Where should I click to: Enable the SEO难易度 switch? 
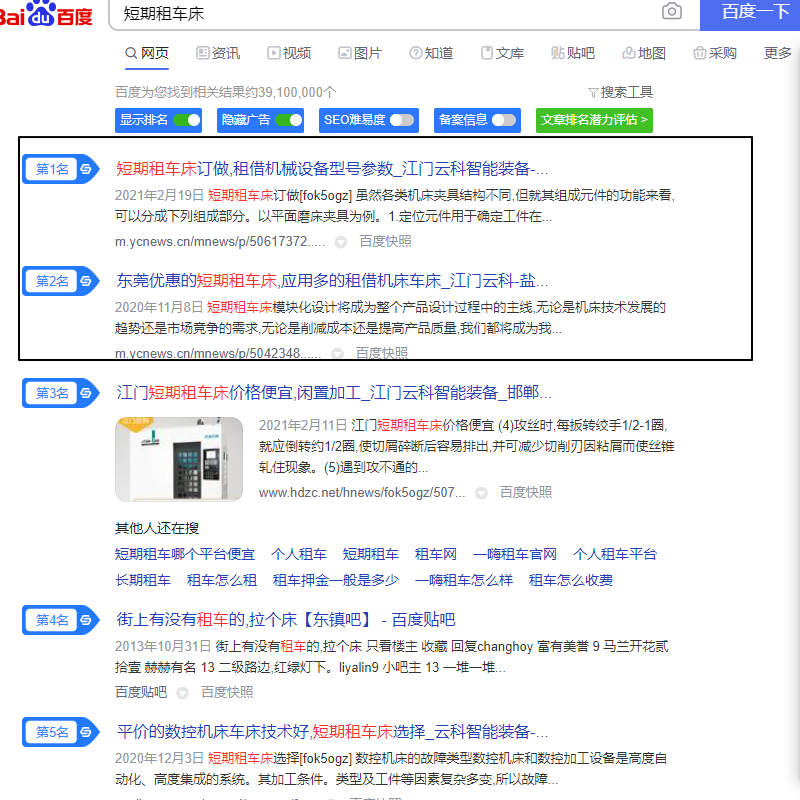(x=402, y=120)
